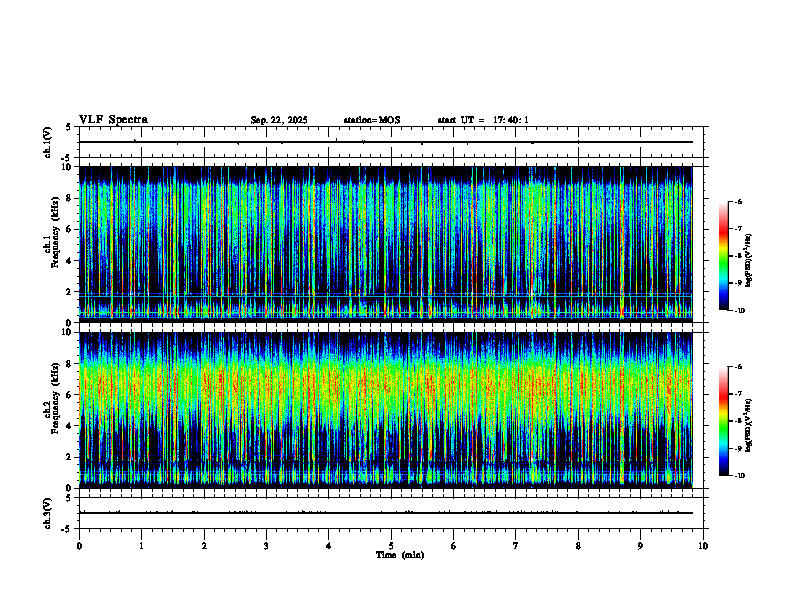
Task: Click the "-10" label on ch.1 colorbar
Action: 740,311
